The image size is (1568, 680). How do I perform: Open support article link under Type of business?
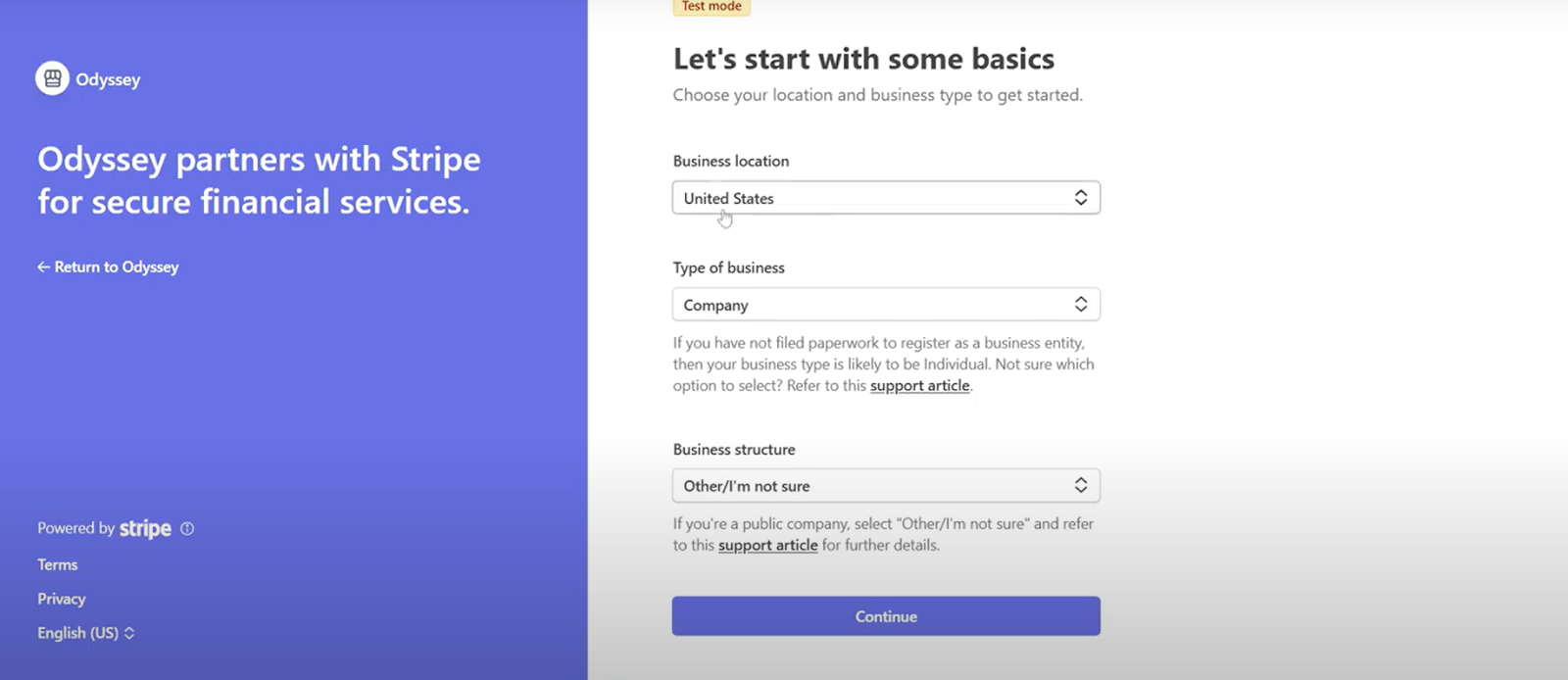pos(919,385)
